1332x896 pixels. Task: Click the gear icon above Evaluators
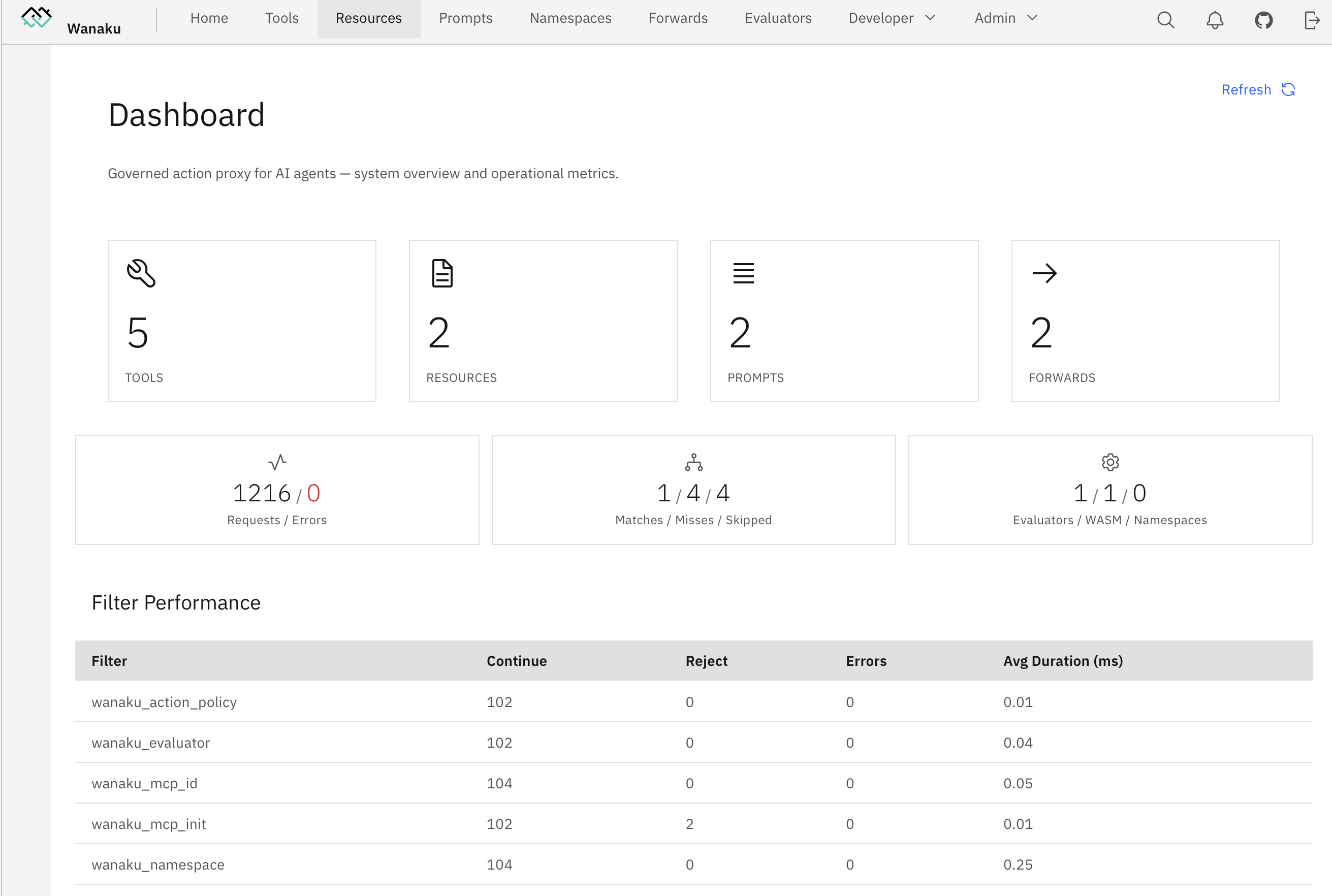[1109, 462]
